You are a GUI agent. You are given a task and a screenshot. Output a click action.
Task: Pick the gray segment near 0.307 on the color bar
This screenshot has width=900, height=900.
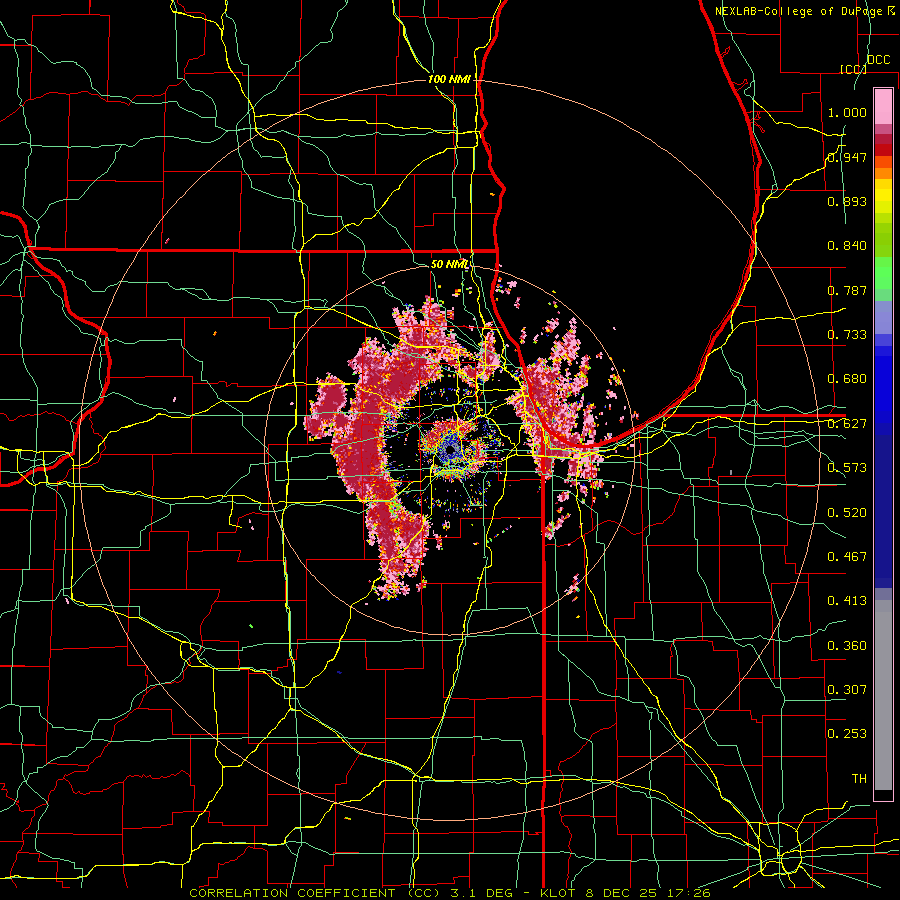coord(883,695)
